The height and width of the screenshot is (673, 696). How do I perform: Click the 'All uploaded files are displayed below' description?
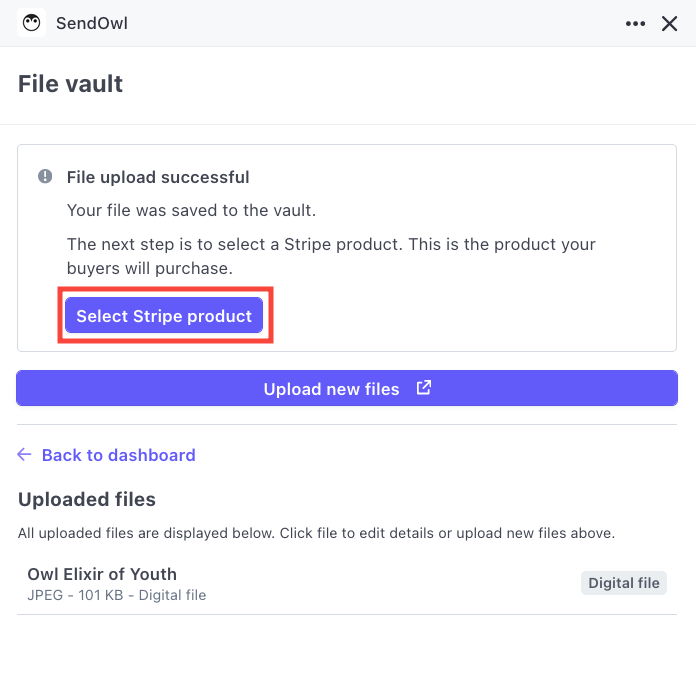(316, 533)
